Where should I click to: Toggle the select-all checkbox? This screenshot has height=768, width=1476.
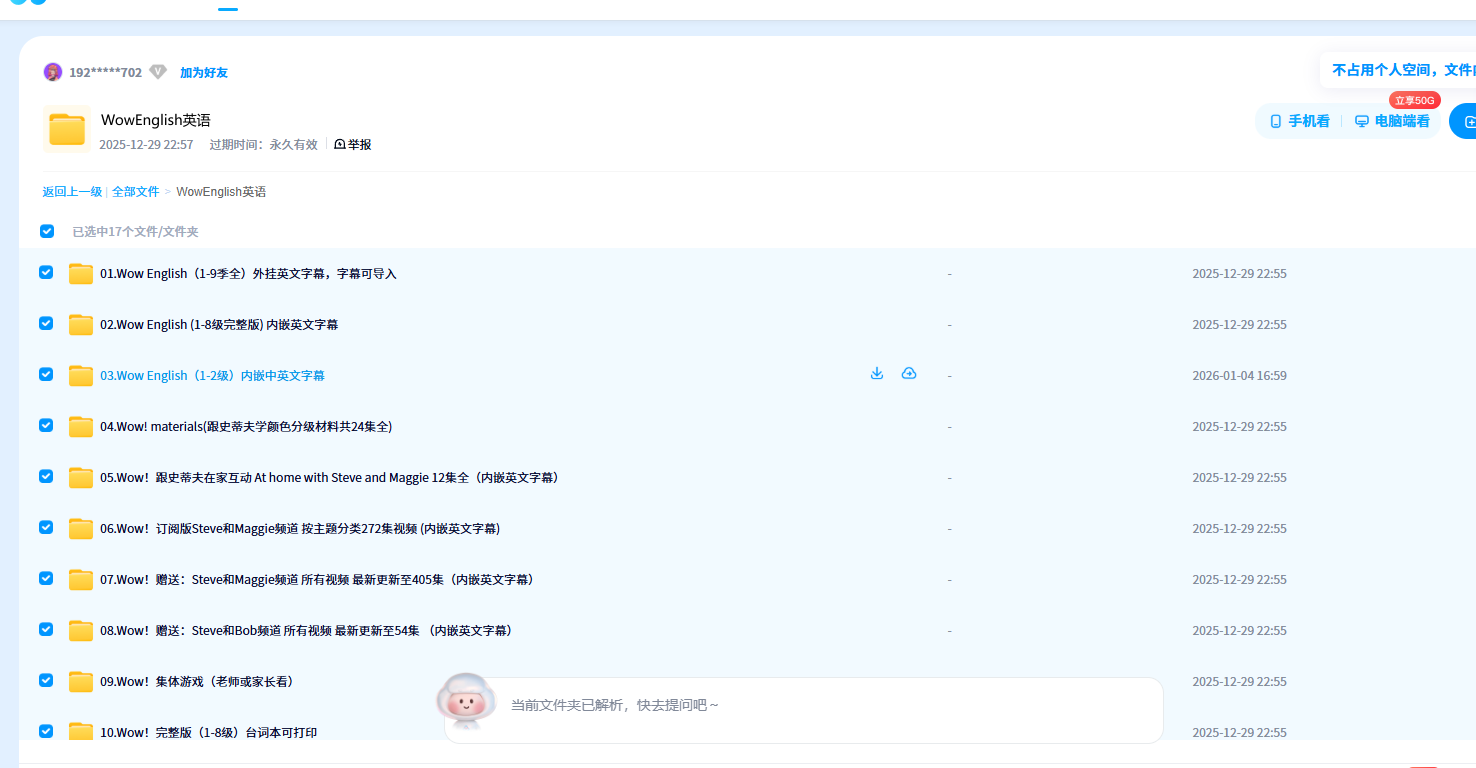(x=47, y=231)
